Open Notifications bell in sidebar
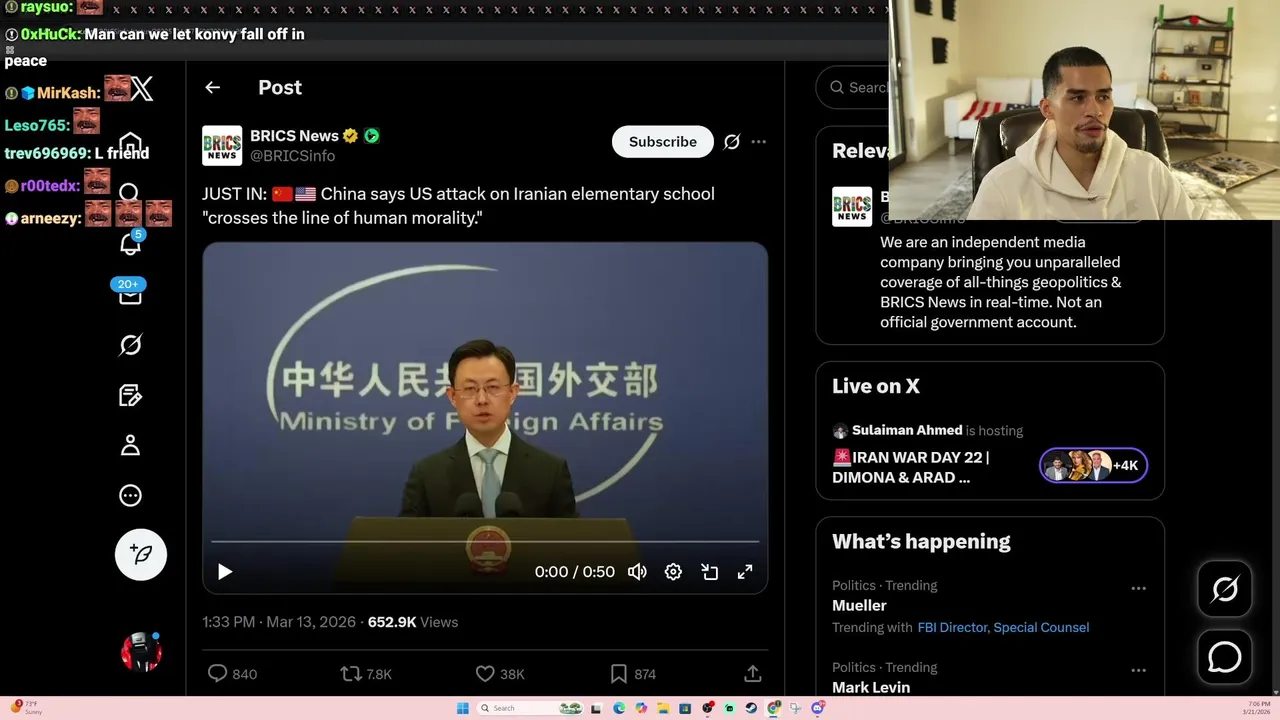Viewport: 1280px width, 720px height. point(130,244)
